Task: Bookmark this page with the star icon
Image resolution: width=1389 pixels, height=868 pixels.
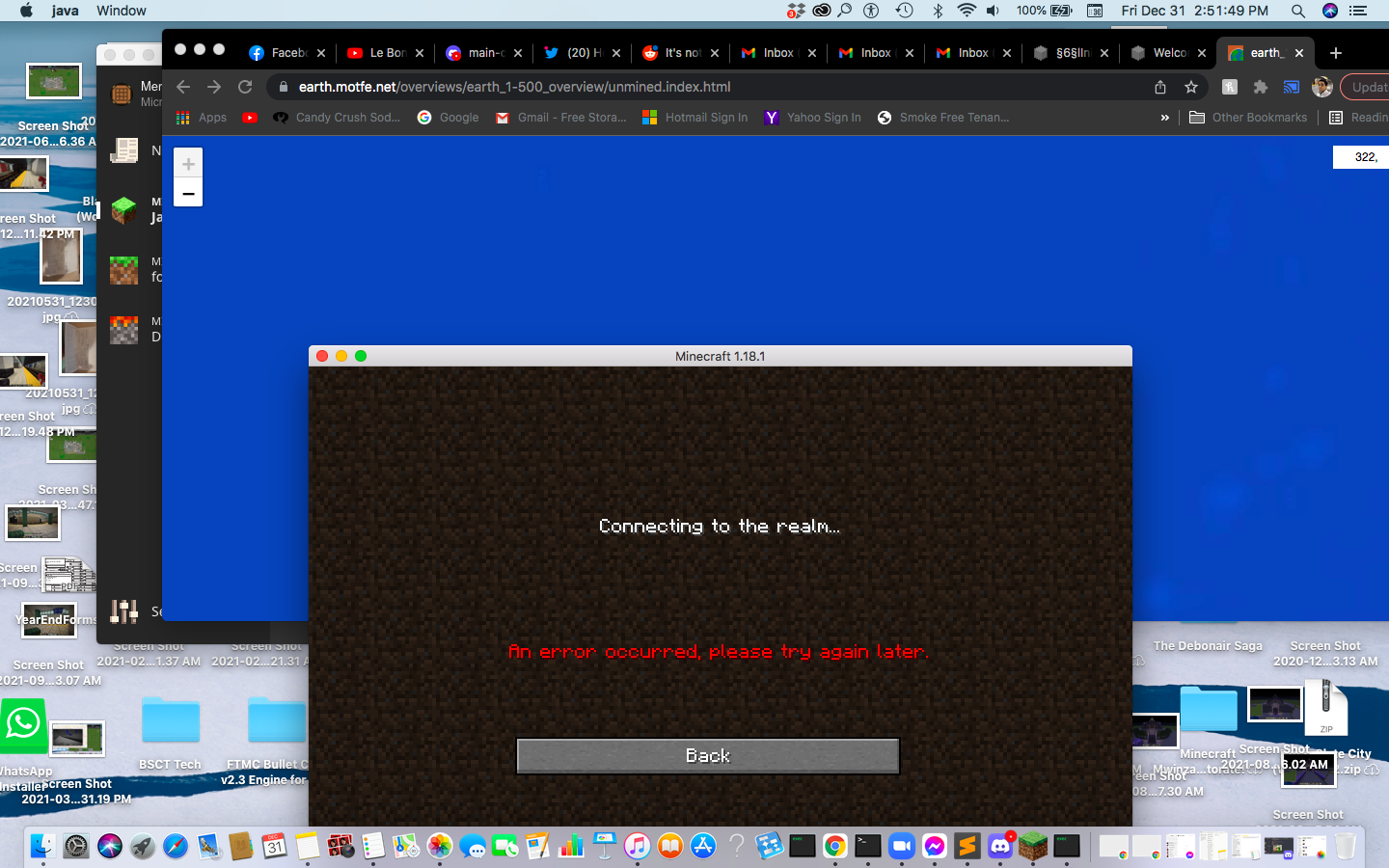Action: 1191,87
